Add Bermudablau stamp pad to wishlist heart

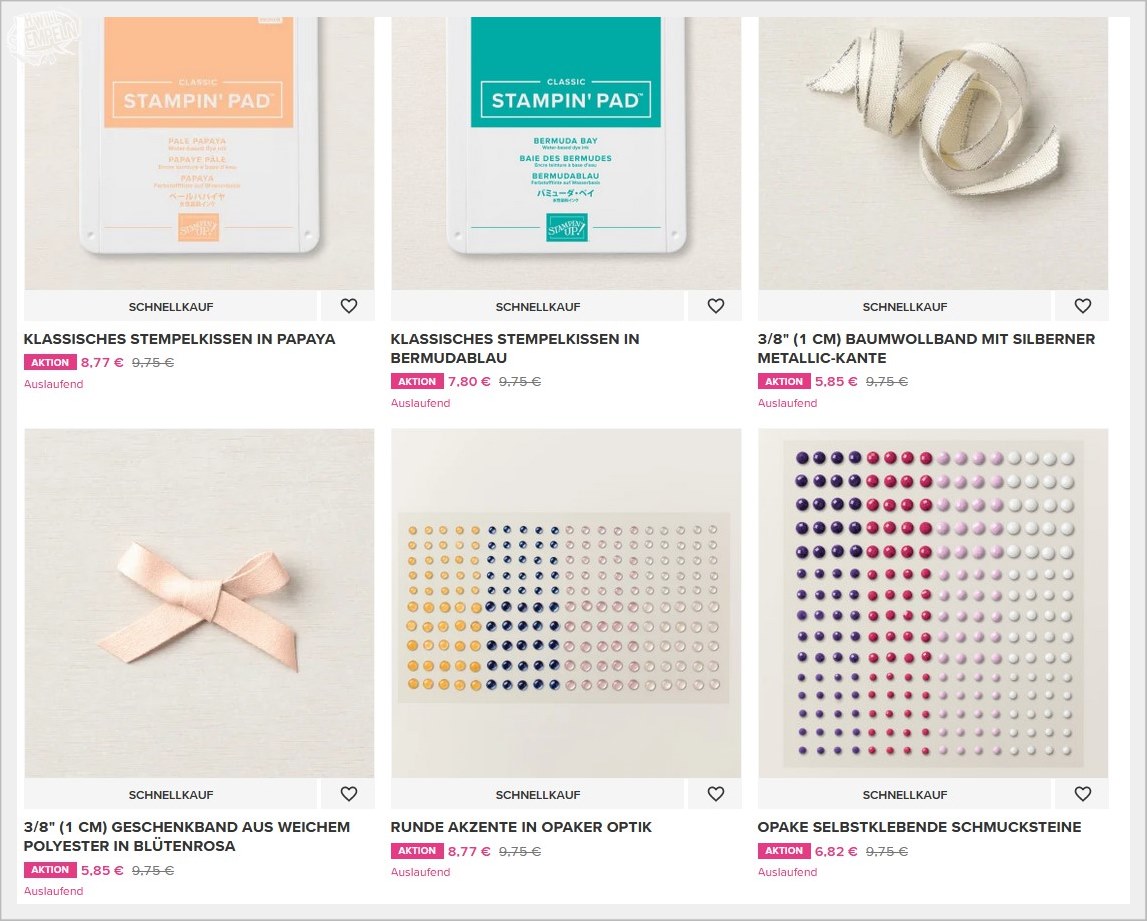click(715, 307)
